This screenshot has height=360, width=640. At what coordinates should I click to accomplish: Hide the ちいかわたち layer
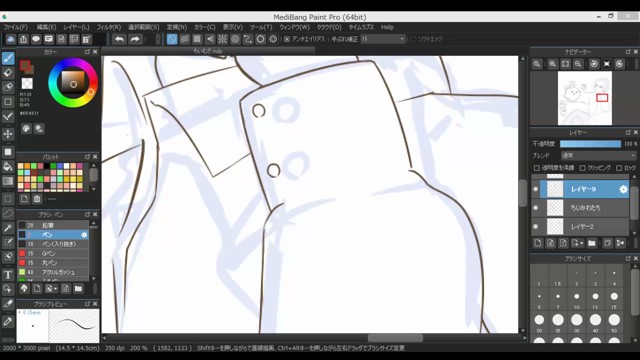click(x=536, y=208)
